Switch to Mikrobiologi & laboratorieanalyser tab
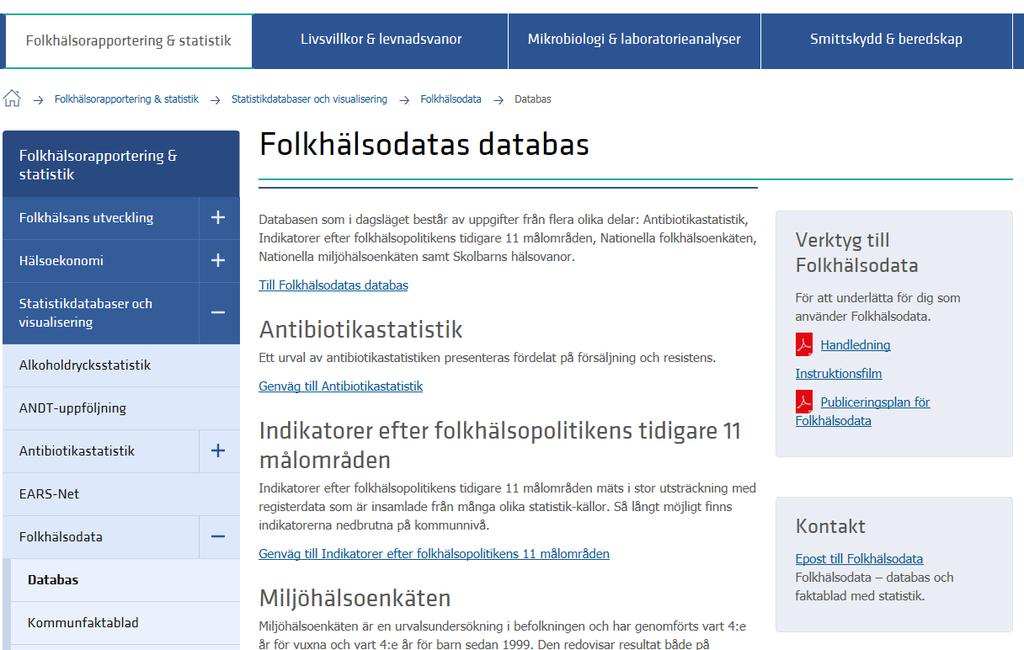1024x650 pixels. pos(634,39)
